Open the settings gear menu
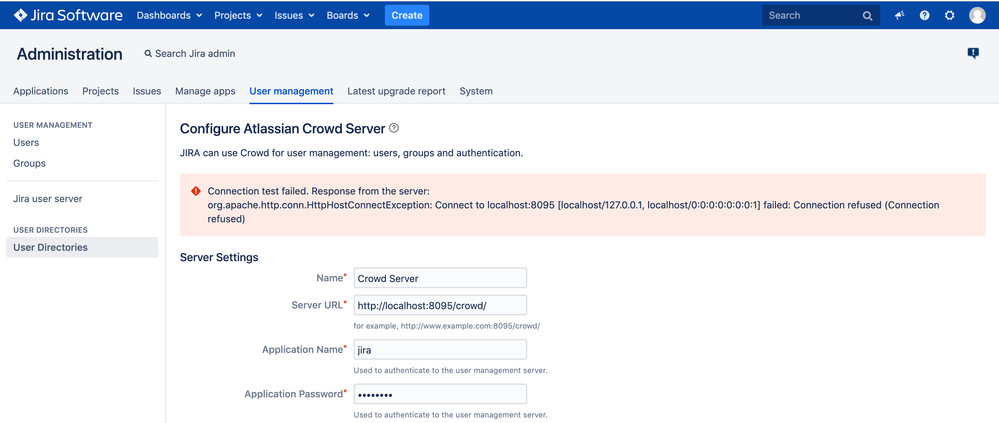This screenshot has height=423, width=999. [x=949, y=15]
